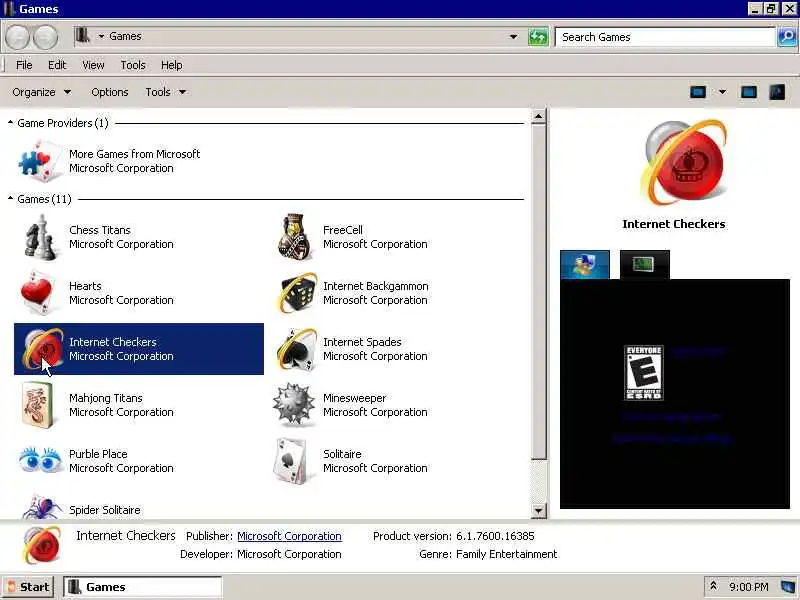Click the ESRB Everyone rating image
The width and height of the screenshot is (800, 600).
pyautogui.click(x=644, y=373)
